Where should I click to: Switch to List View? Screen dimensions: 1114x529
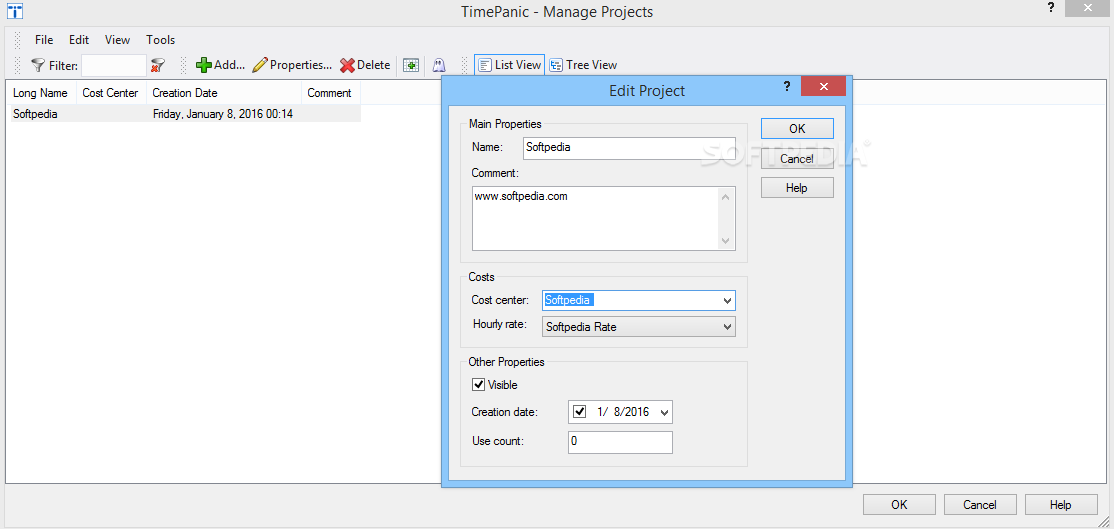pyautogui.click(x=509, y=65)
